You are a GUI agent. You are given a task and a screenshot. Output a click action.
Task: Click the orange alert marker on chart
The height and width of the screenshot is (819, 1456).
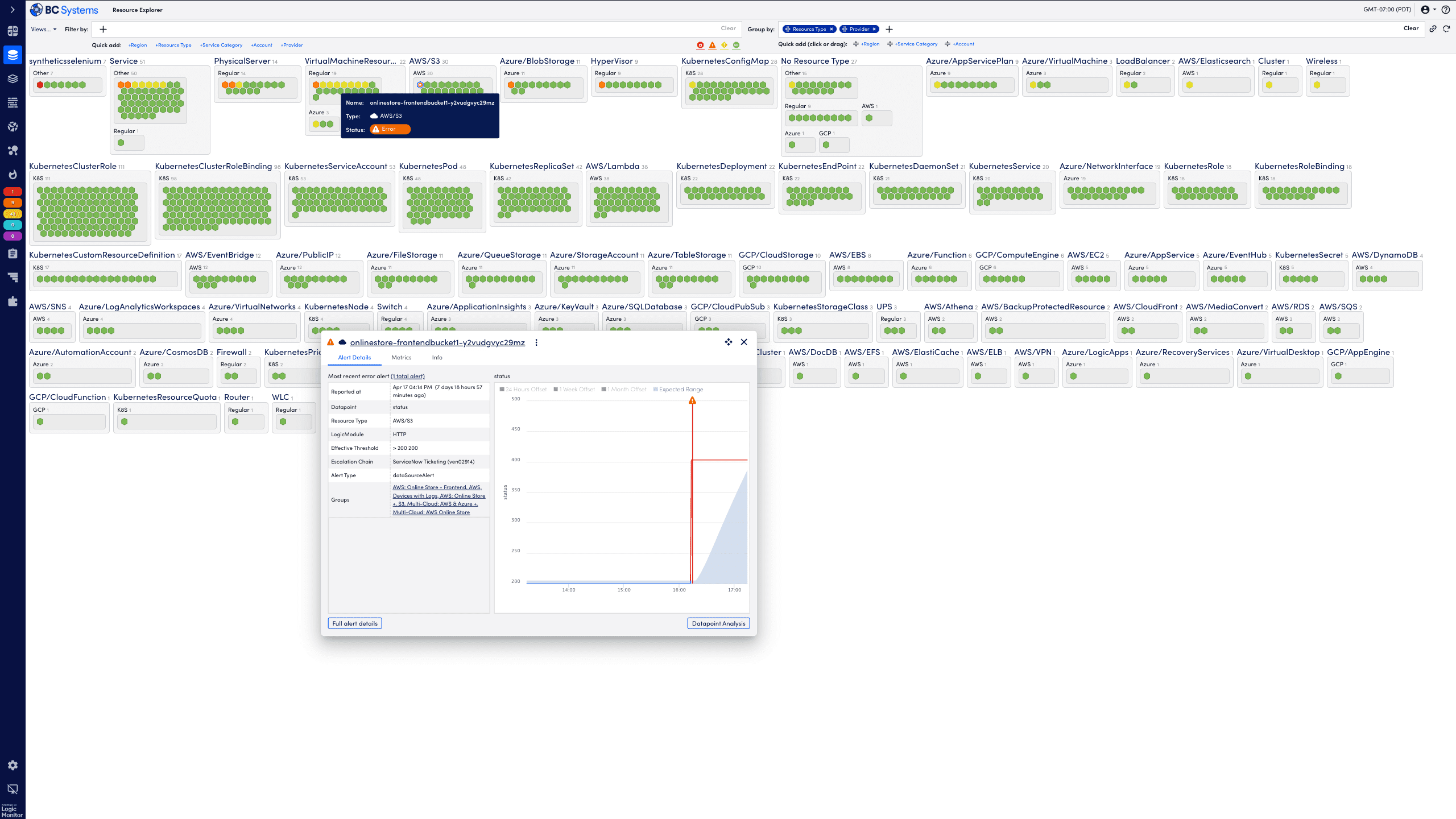coord(692,400)
